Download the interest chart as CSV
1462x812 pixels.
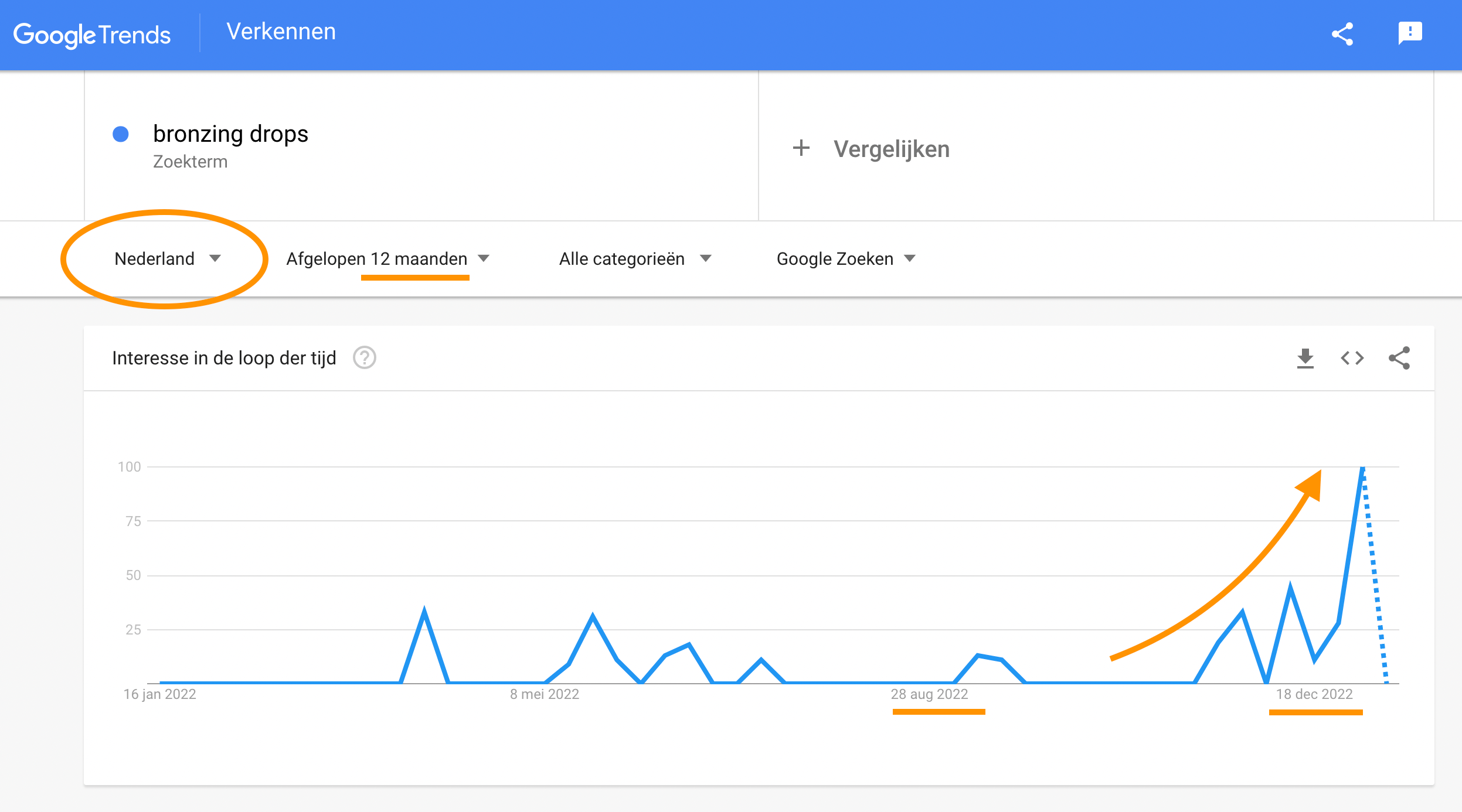pos(1305,358)
